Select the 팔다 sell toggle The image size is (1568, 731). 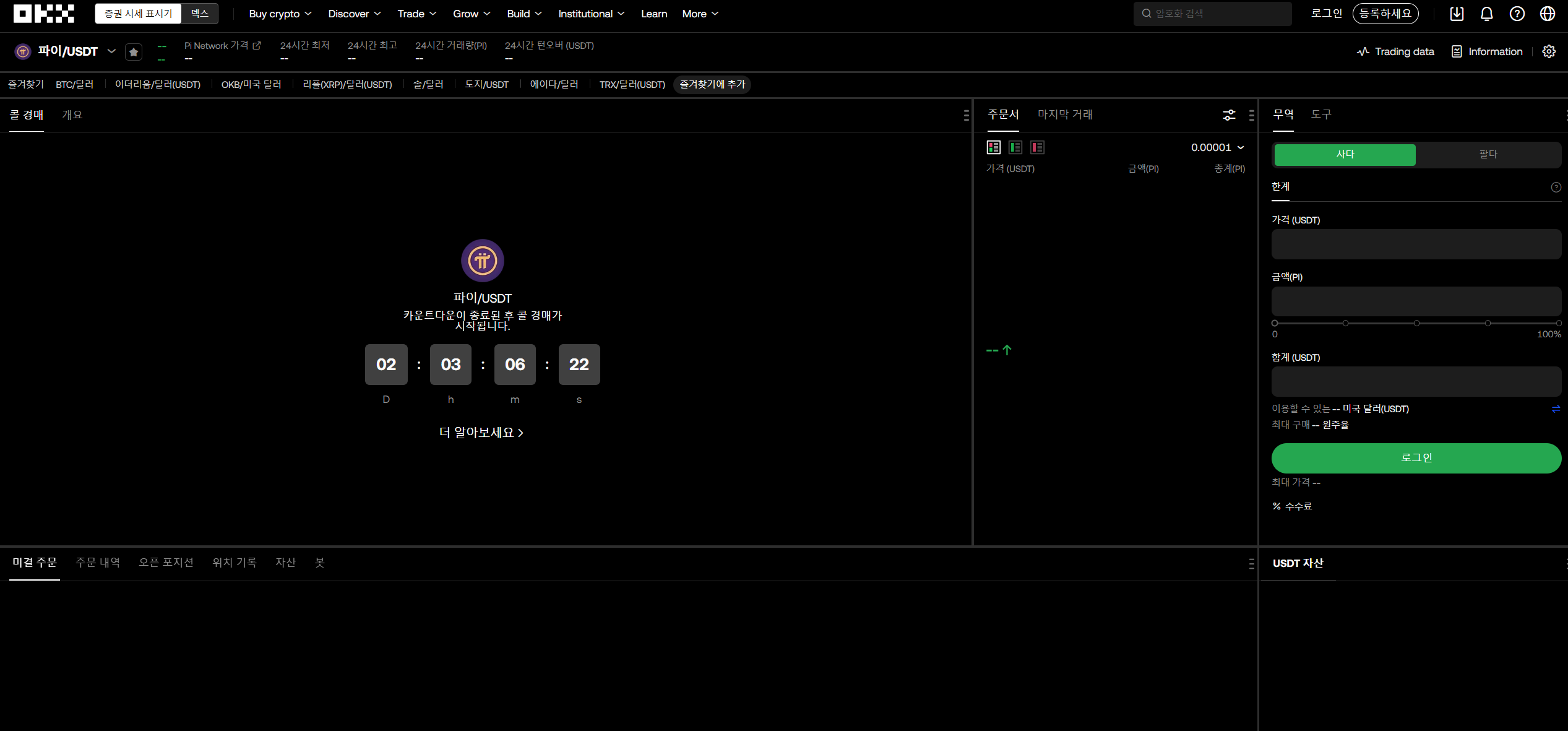click(1488, 155)
